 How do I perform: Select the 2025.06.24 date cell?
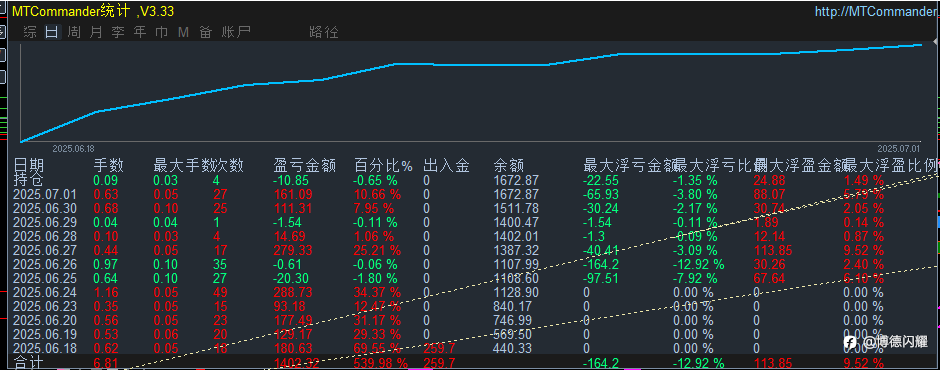(x=45, y=292)
